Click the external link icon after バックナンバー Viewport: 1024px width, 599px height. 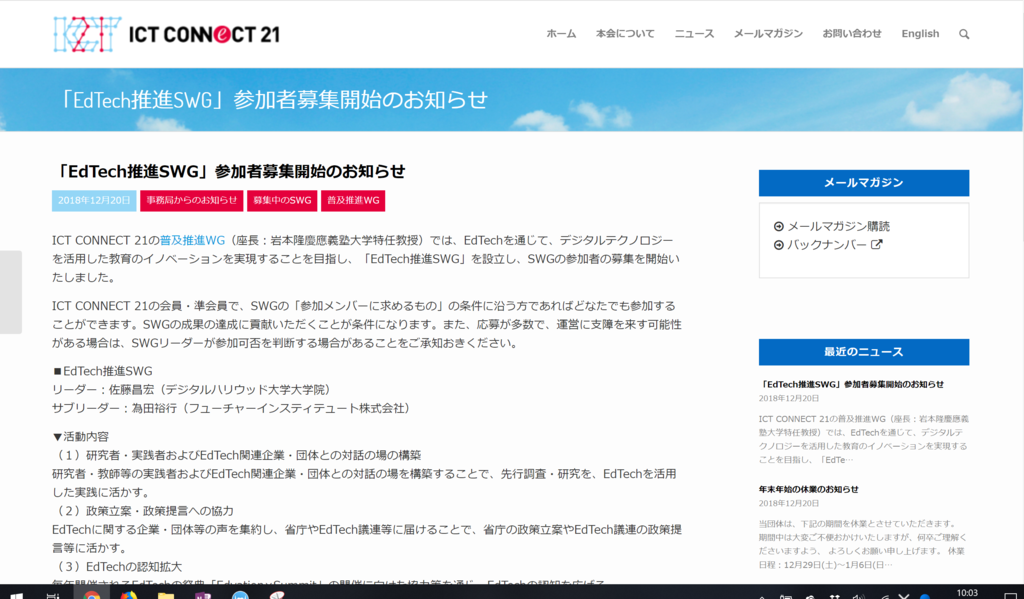point(877,244)
